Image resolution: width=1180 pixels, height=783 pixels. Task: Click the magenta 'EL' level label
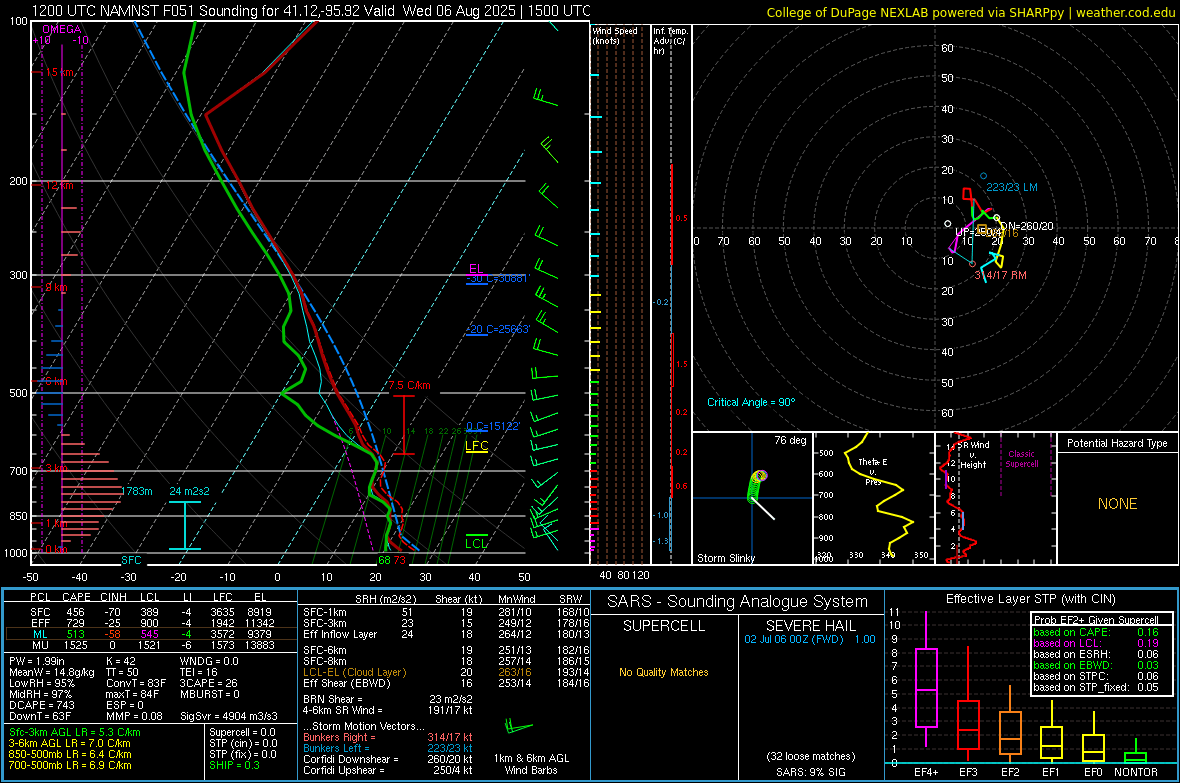476,268
